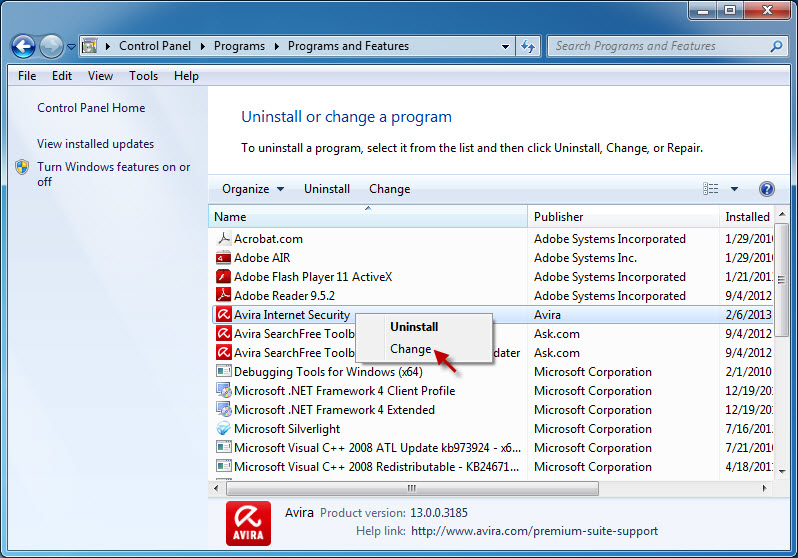Click the vertical scrollbar down arrow
This screenshot has width=798, height=558.
point(782,472)
